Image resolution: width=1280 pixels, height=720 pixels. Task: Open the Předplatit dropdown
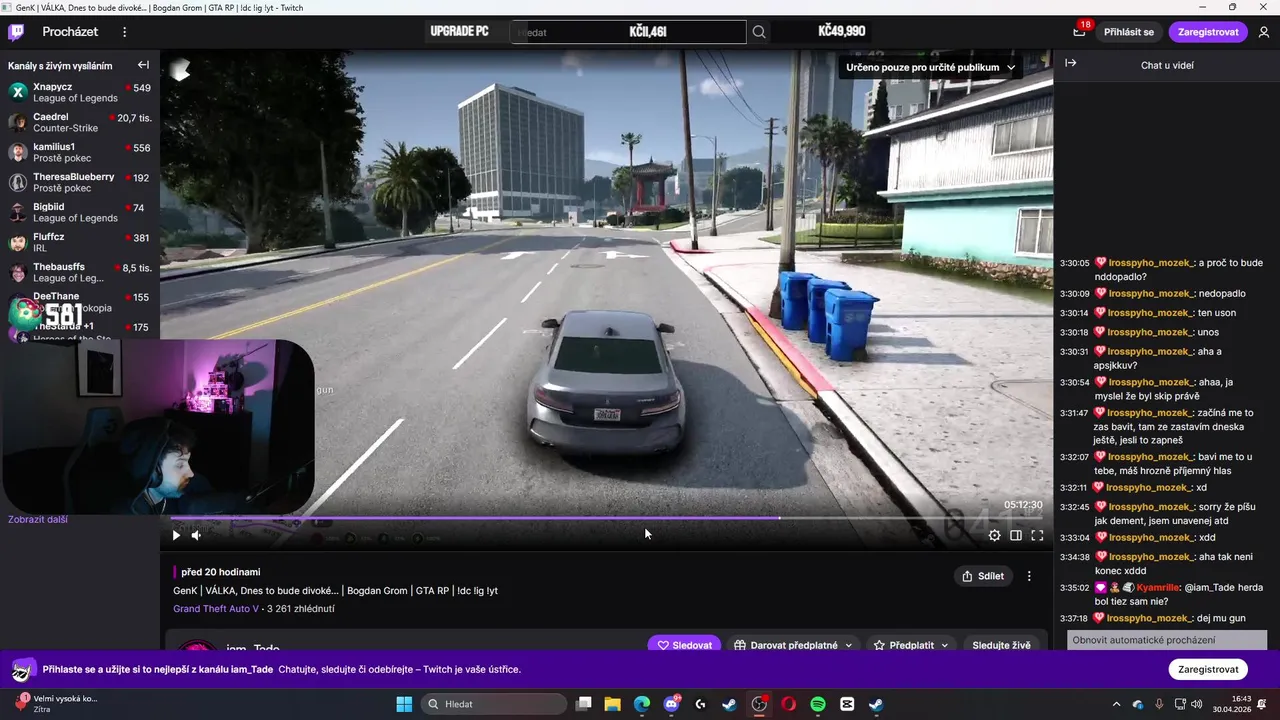click(x=911, y=645)
